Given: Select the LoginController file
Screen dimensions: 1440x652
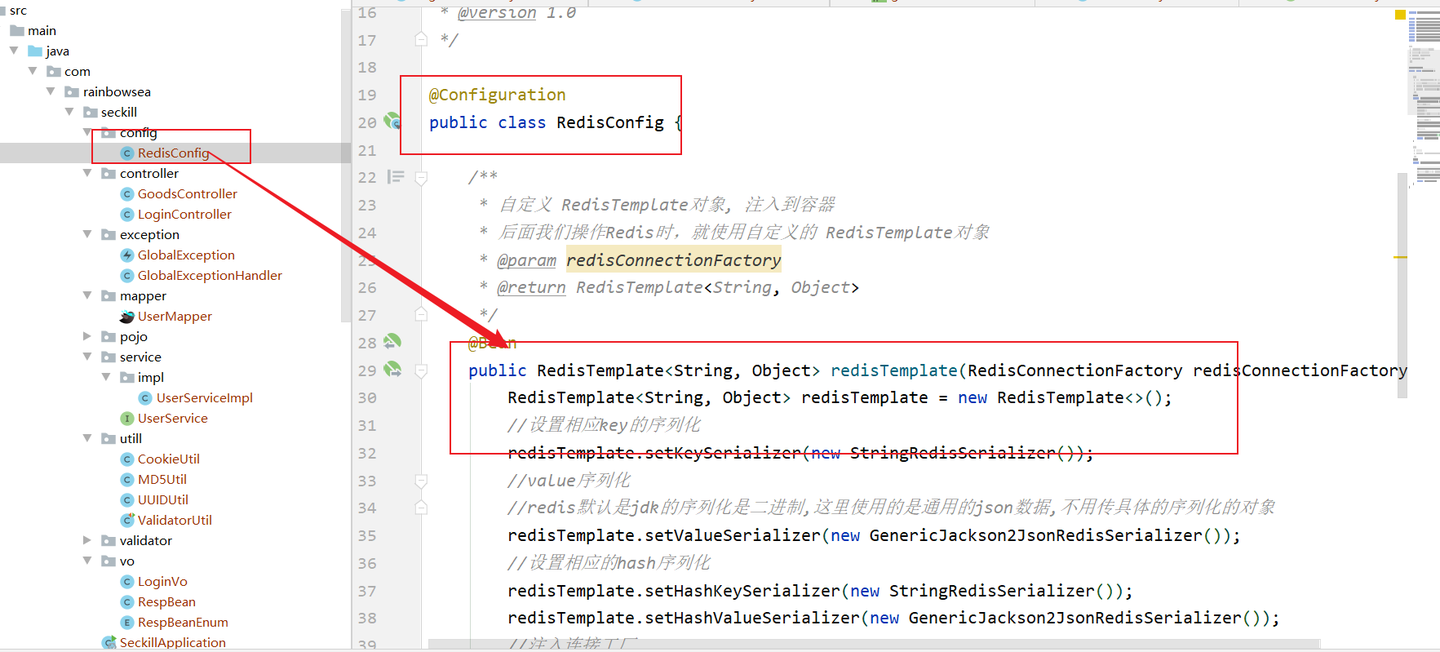Looking at the screenshot, I should tap(185, 214).
